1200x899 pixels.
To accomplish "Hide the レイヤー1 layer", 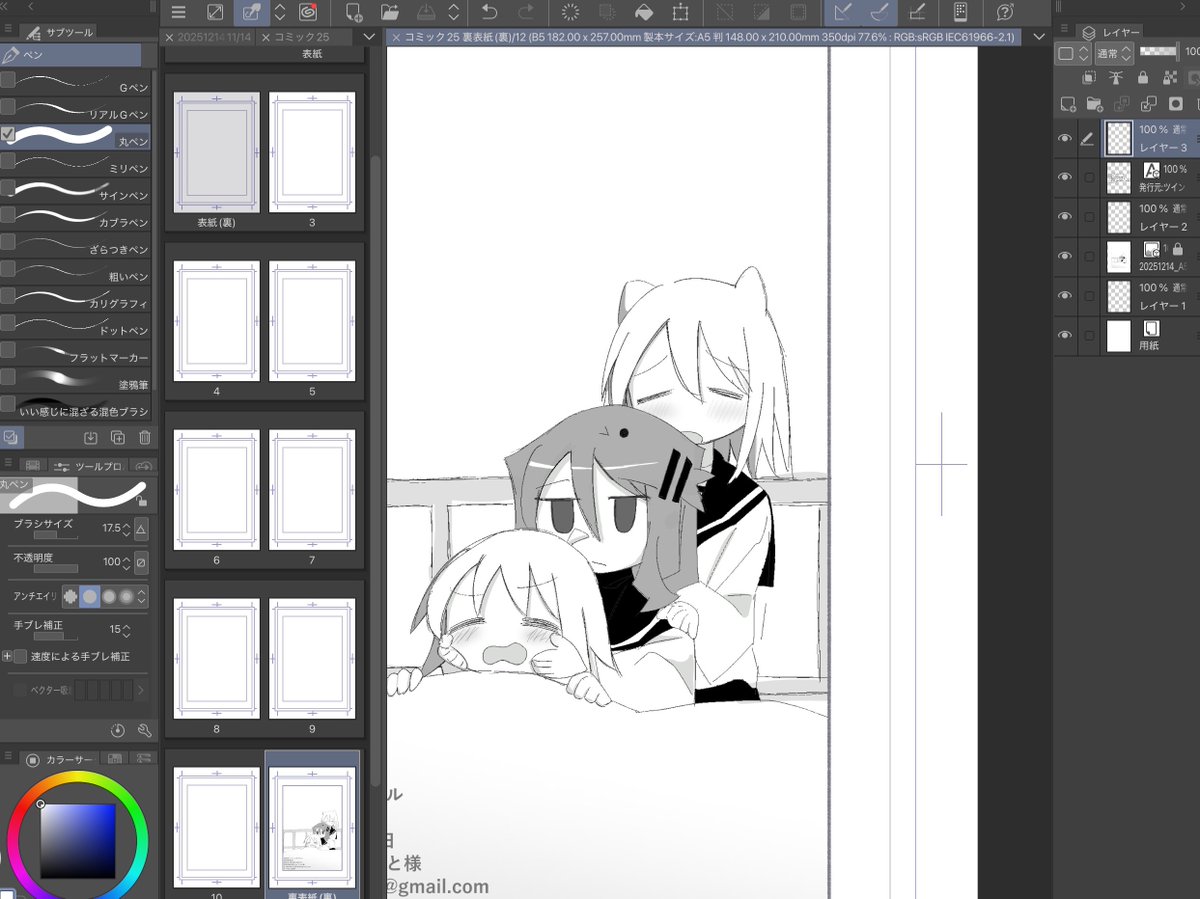I will point(1064,296).
